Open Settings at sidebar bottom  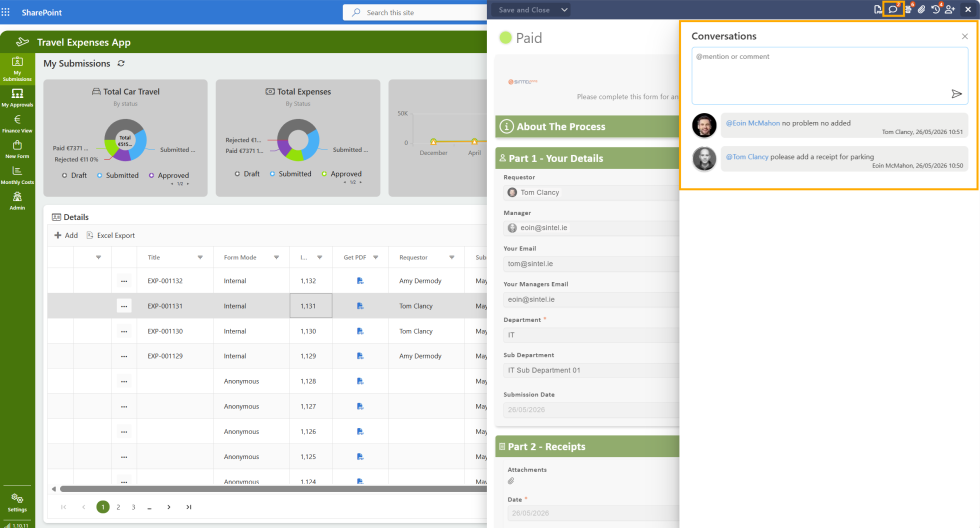pyautogui.click(x=17, y=502)
